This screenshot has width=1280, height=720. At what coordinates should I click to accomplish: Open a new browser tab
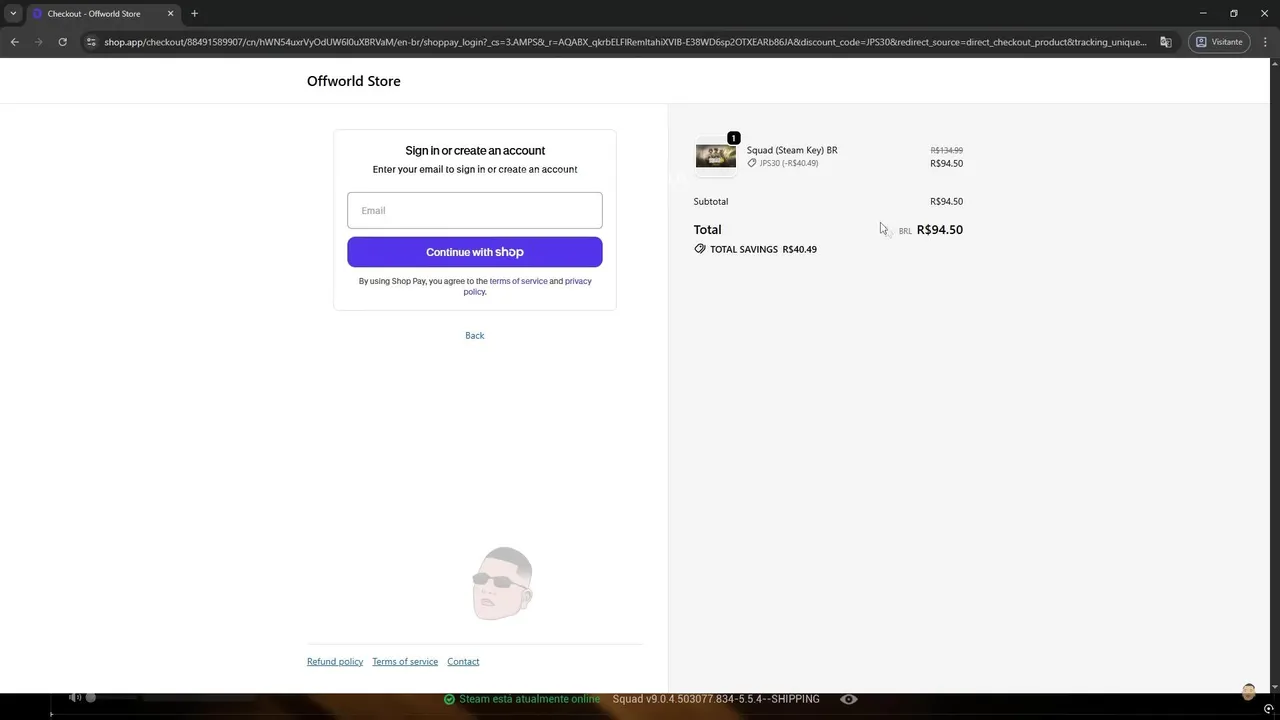(194, 14)
